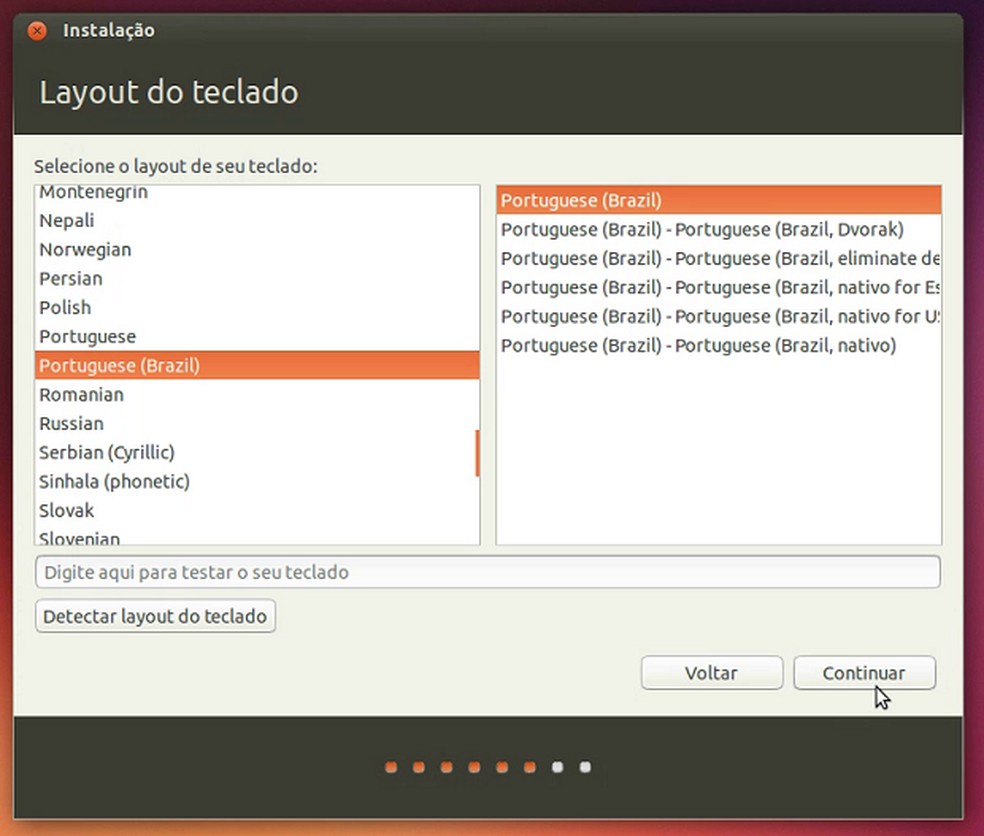Select Montenegrin in the layout list
984x836 pixels.
coord(257,193)
